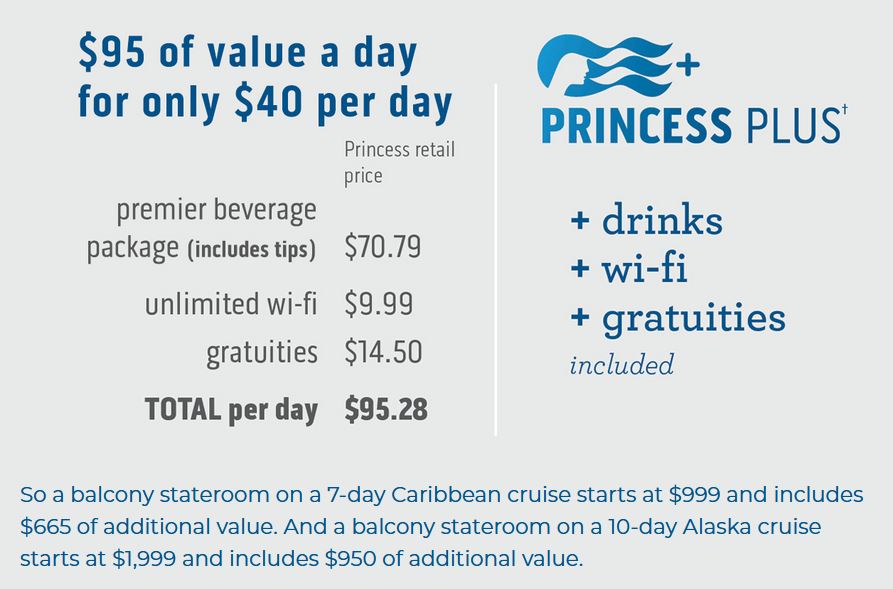Viewport: 893px width, 589px height.
Task: Click the italic 'included' text
Action: pyautogui.click(x=622, y=365)
